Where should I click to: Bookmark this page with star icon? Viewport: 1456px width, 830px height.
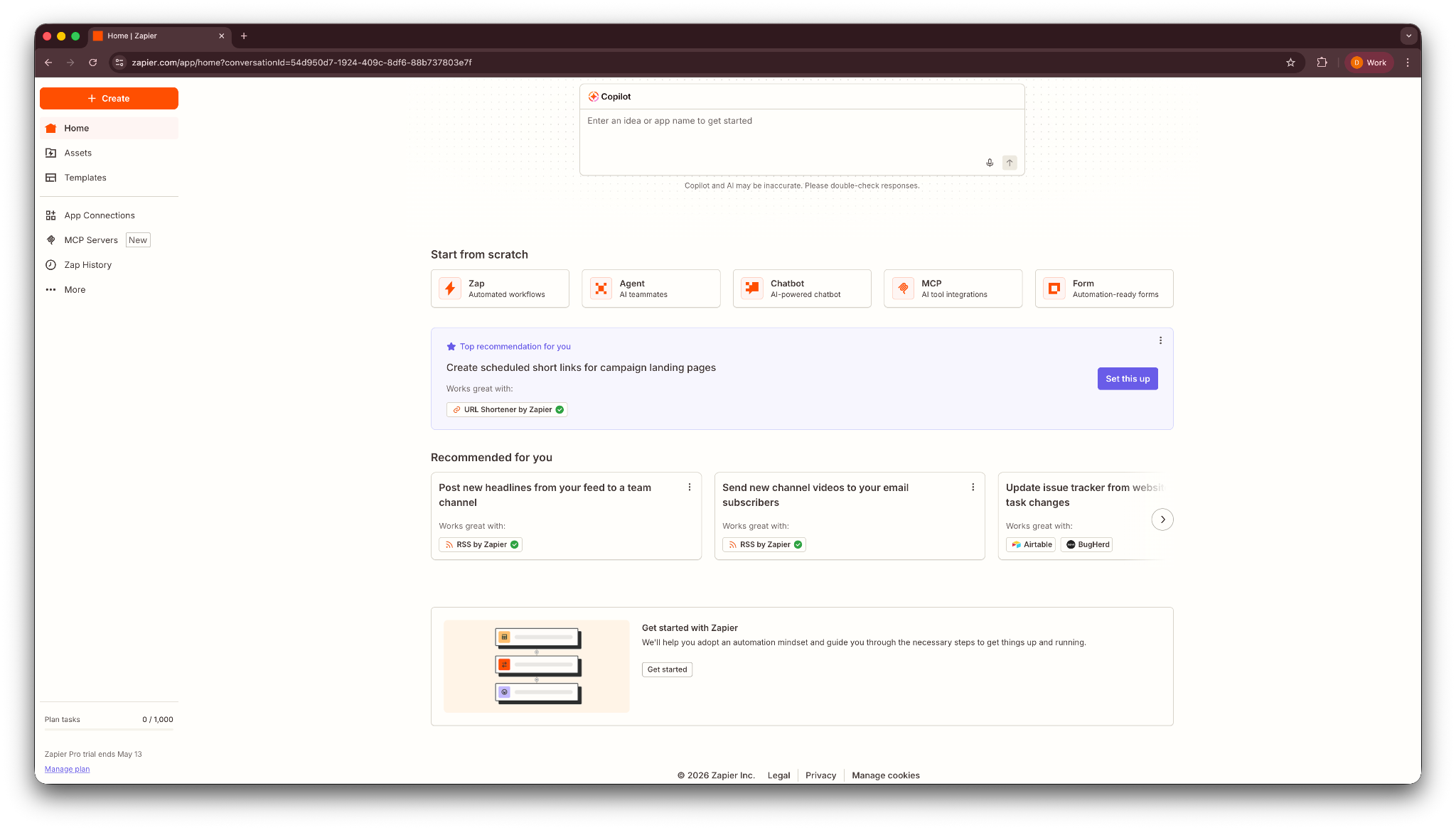click(x=1290, y=63)
